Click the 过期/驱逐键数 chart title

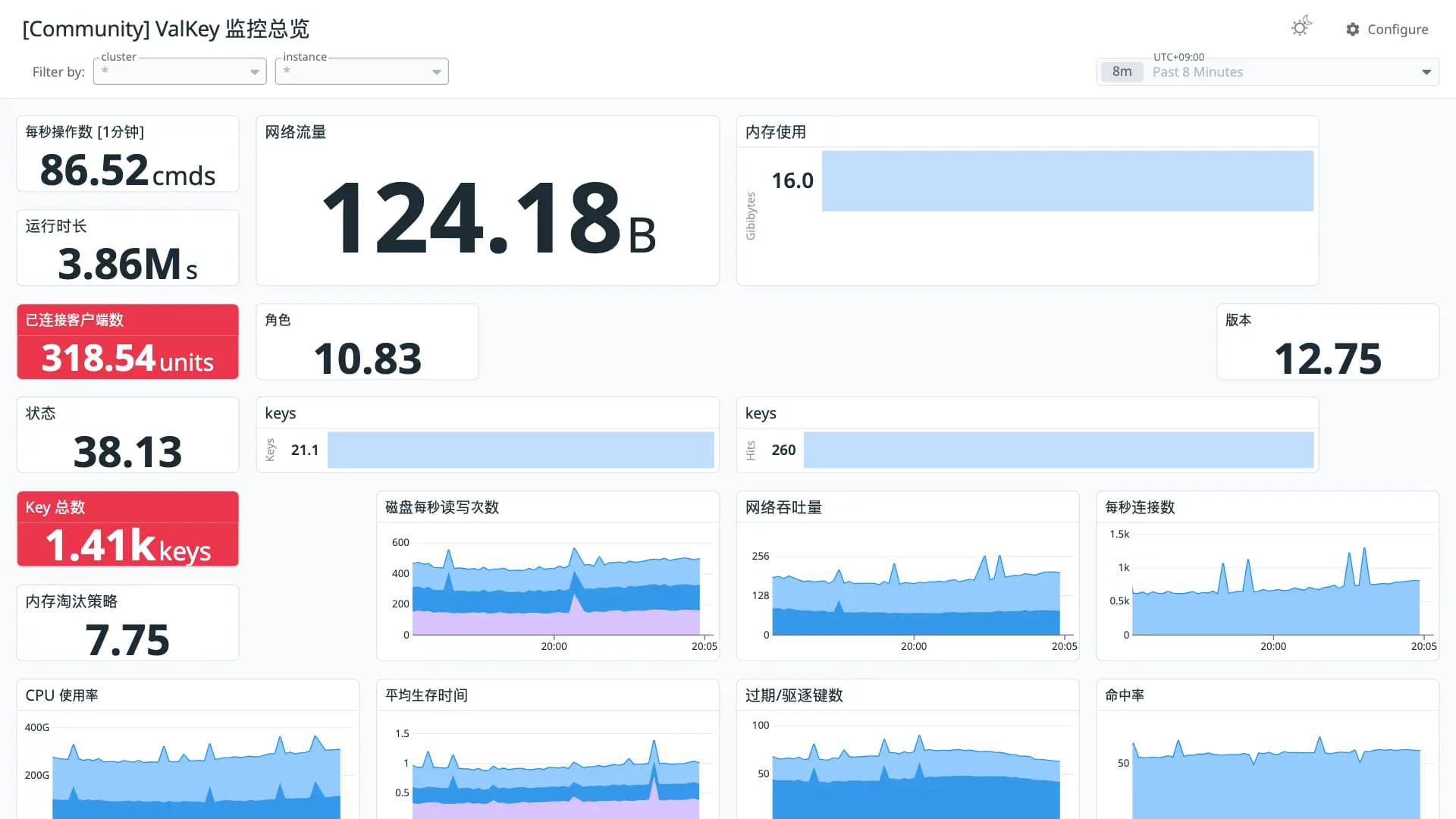click(794, 695)
